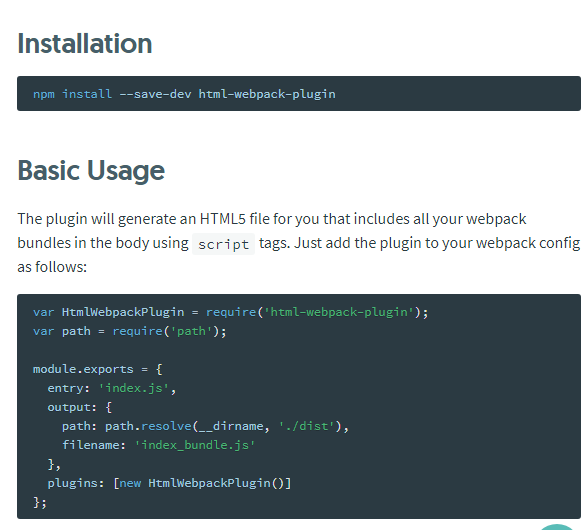
Task: Click the npm install --save-dev html-webpack-plugin command
Action: tap(184, 94)
